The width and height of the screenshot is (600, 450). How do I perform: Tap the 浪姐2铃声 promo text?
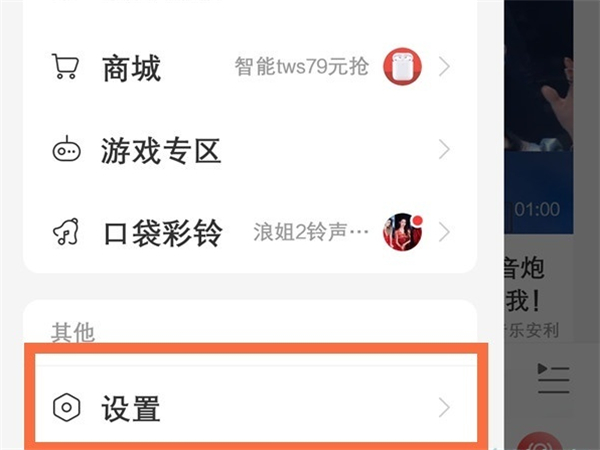pos(311,232)
